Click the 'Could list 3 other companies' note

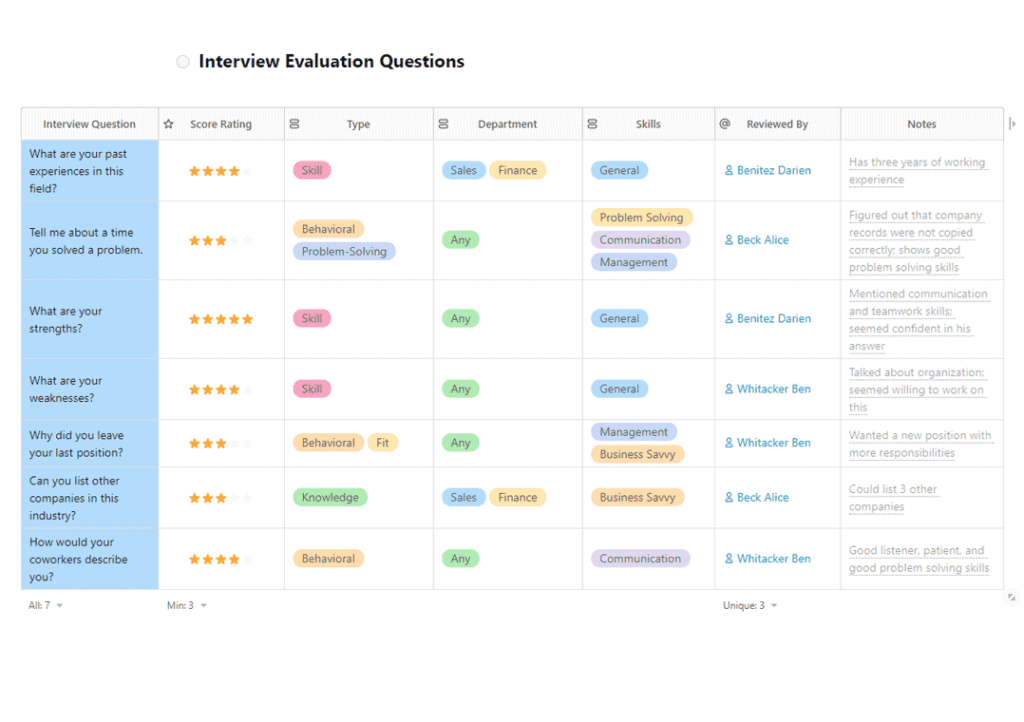click(x=892, y=498)
